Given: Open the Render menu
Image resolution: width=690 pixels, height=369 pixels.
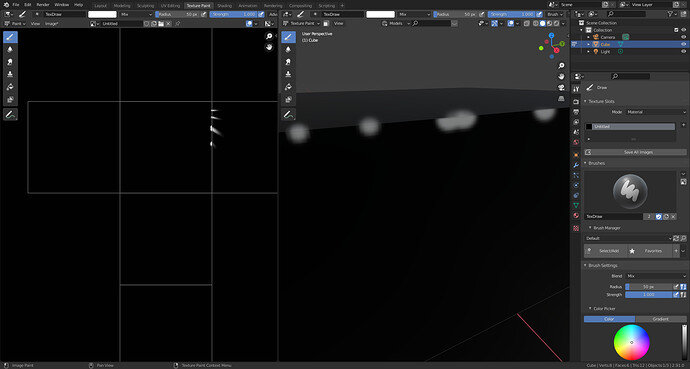Looking at the screenshot, I should (43, 4).
